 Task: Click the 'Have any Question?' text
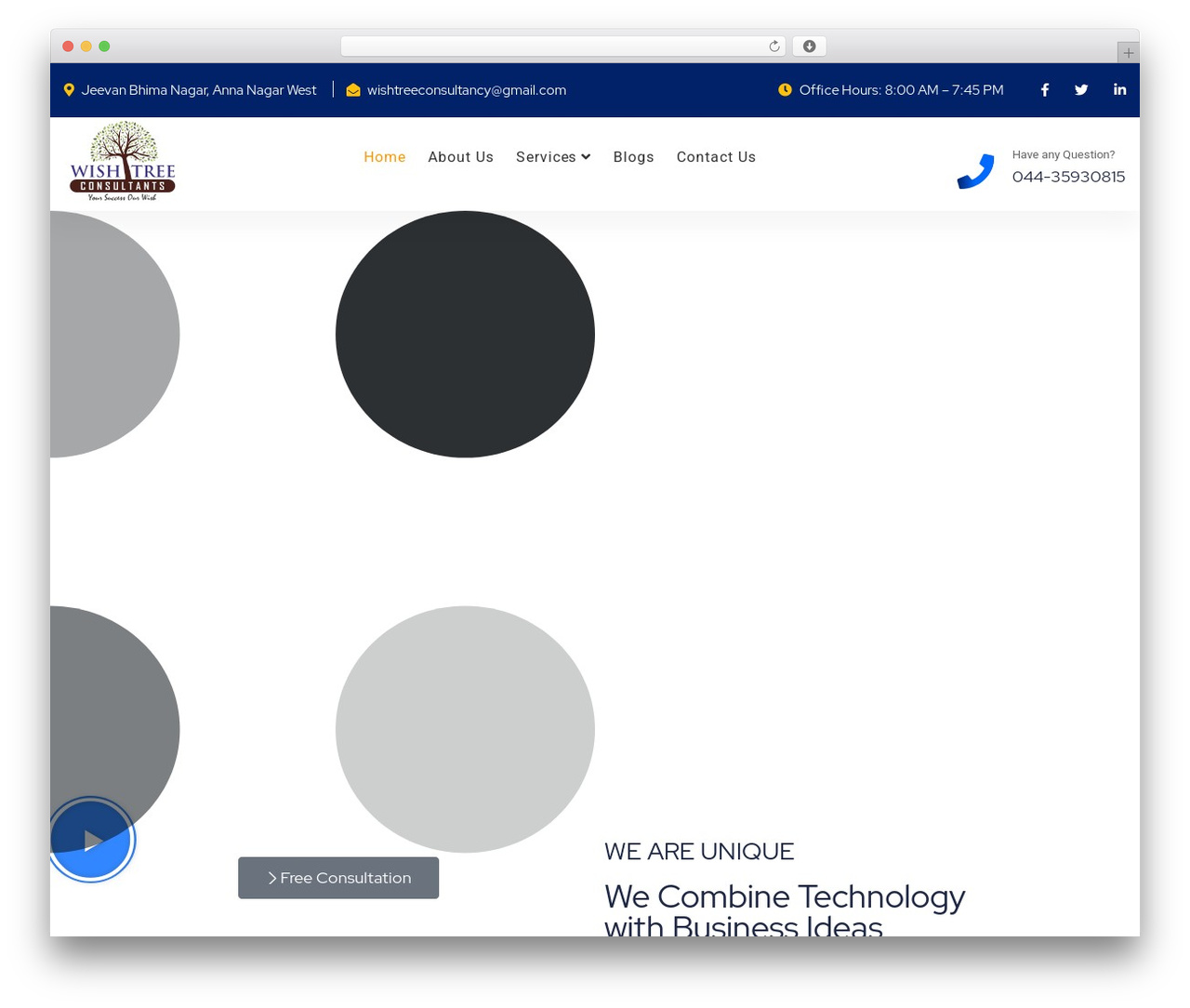click(1064, 155)
